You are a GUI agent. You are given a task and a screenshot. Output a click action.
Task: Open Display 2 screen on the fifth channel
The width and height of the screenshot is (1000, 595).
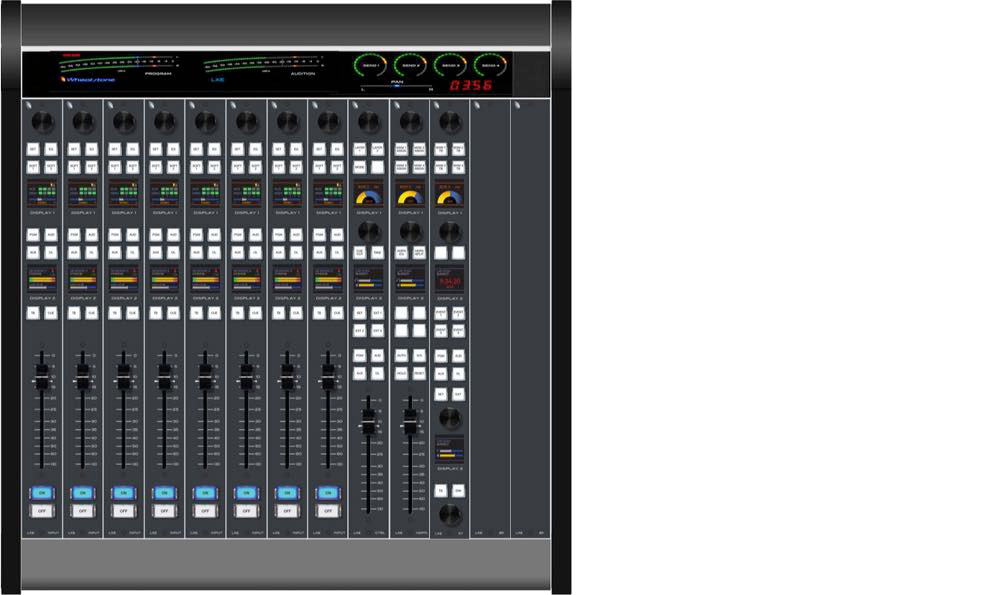(205, 278)
